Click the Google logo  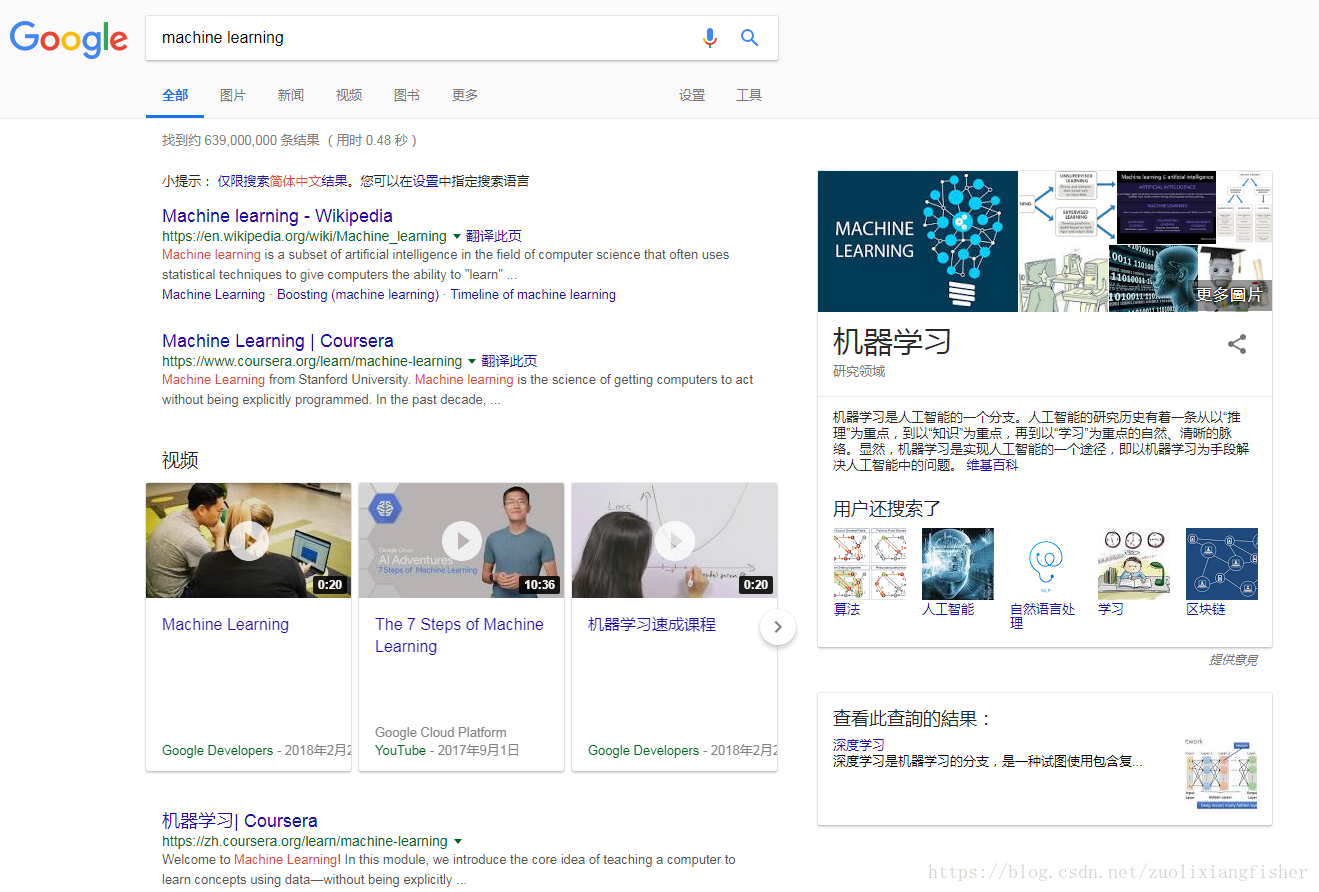(x=69, y=39)
